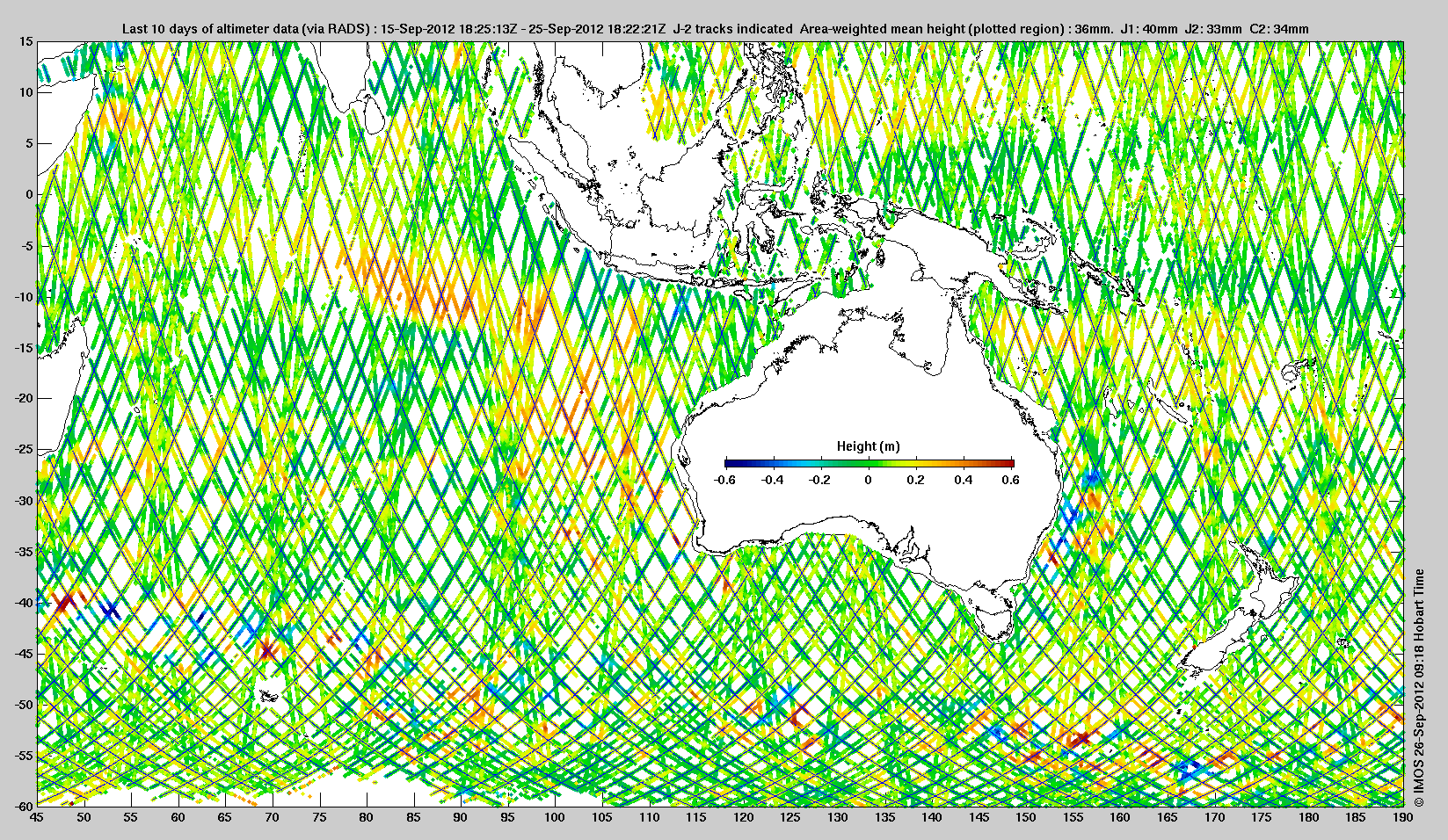Click longitude tick label '120'
The height and width of the screenshot is (840, 1448).
point(743,817)
